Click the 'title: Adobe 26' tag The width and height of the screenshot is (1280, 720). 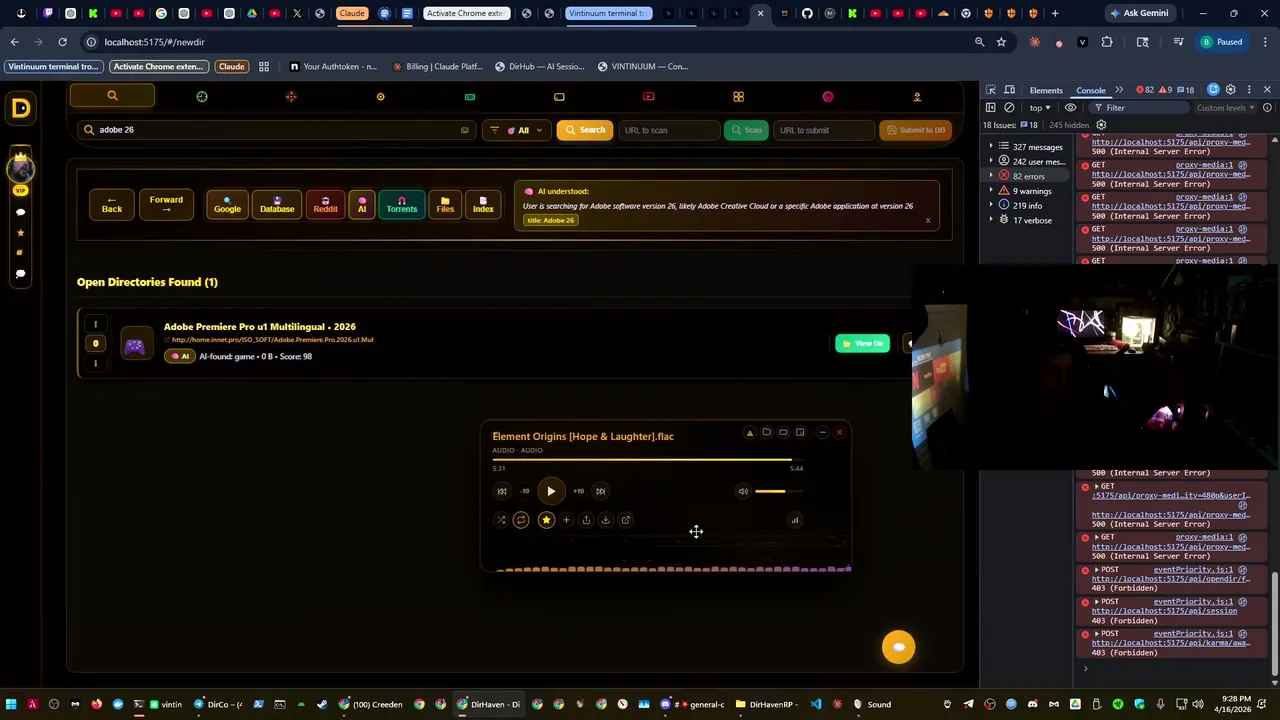[550, 220]
